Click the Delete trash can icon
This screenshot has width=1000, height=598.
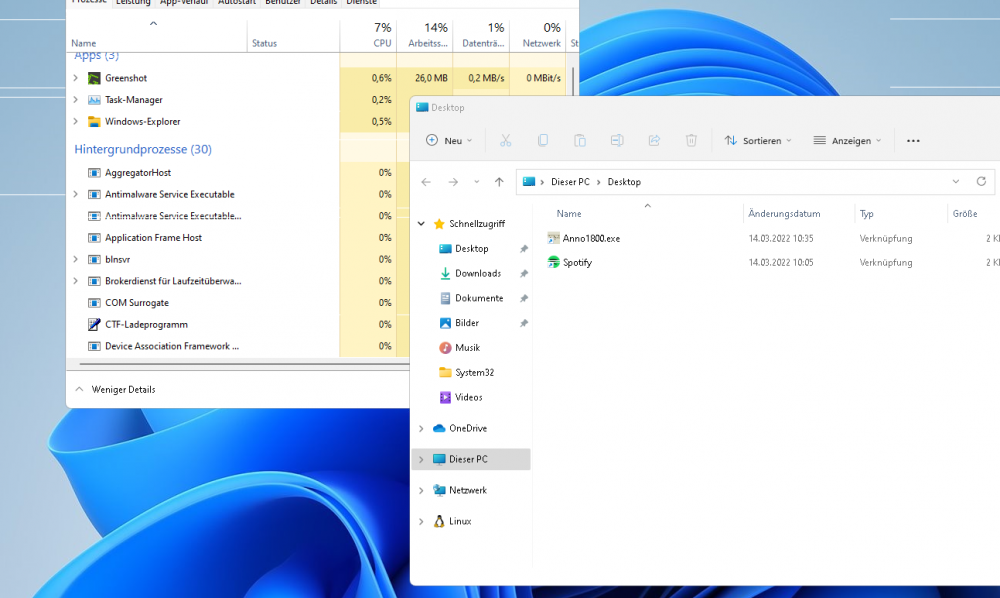[691, 140]
